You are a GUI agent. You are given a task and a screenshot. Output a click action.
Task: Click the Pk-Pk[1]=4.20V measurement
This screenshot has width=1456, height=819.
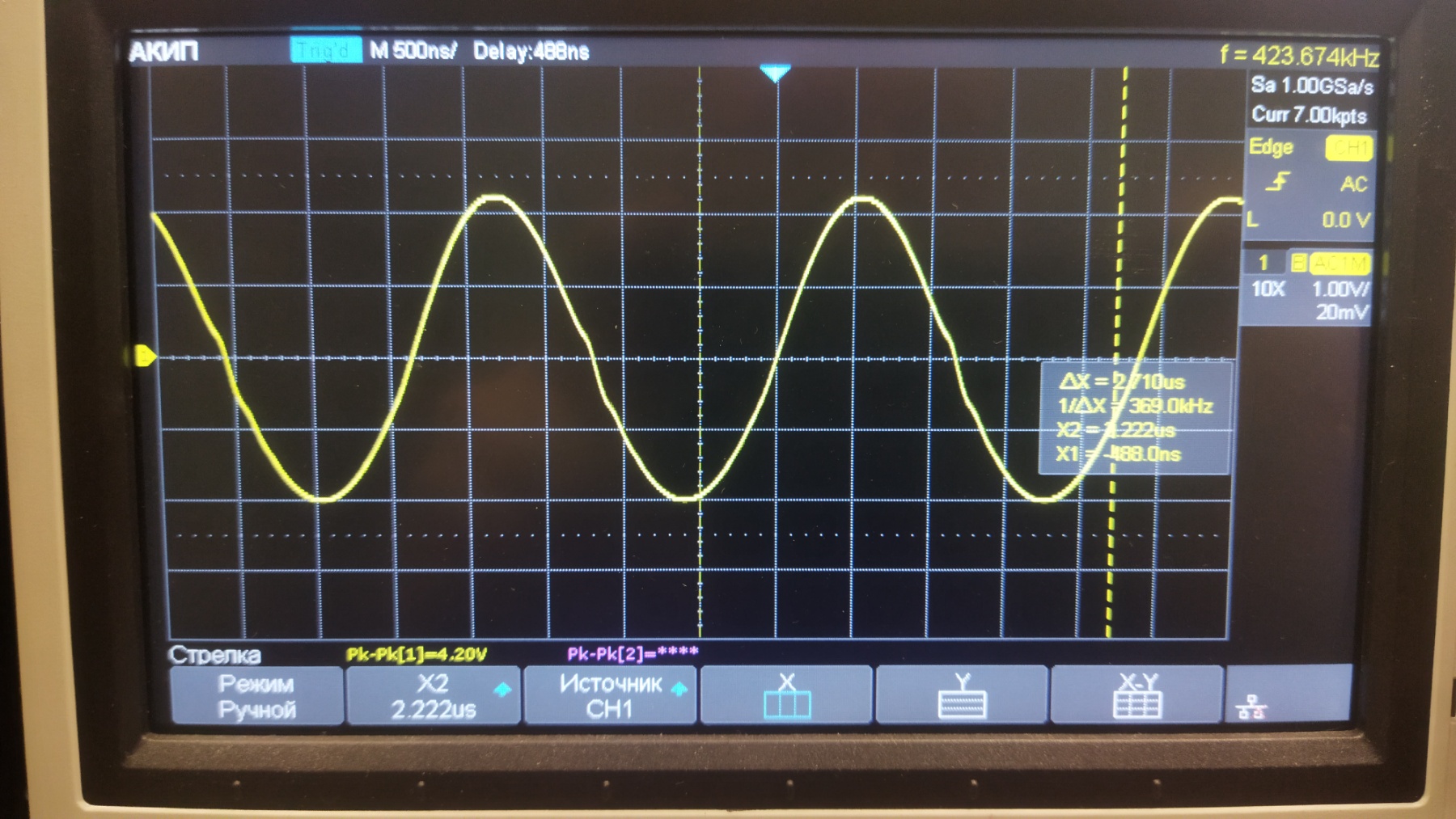[417, 654]
